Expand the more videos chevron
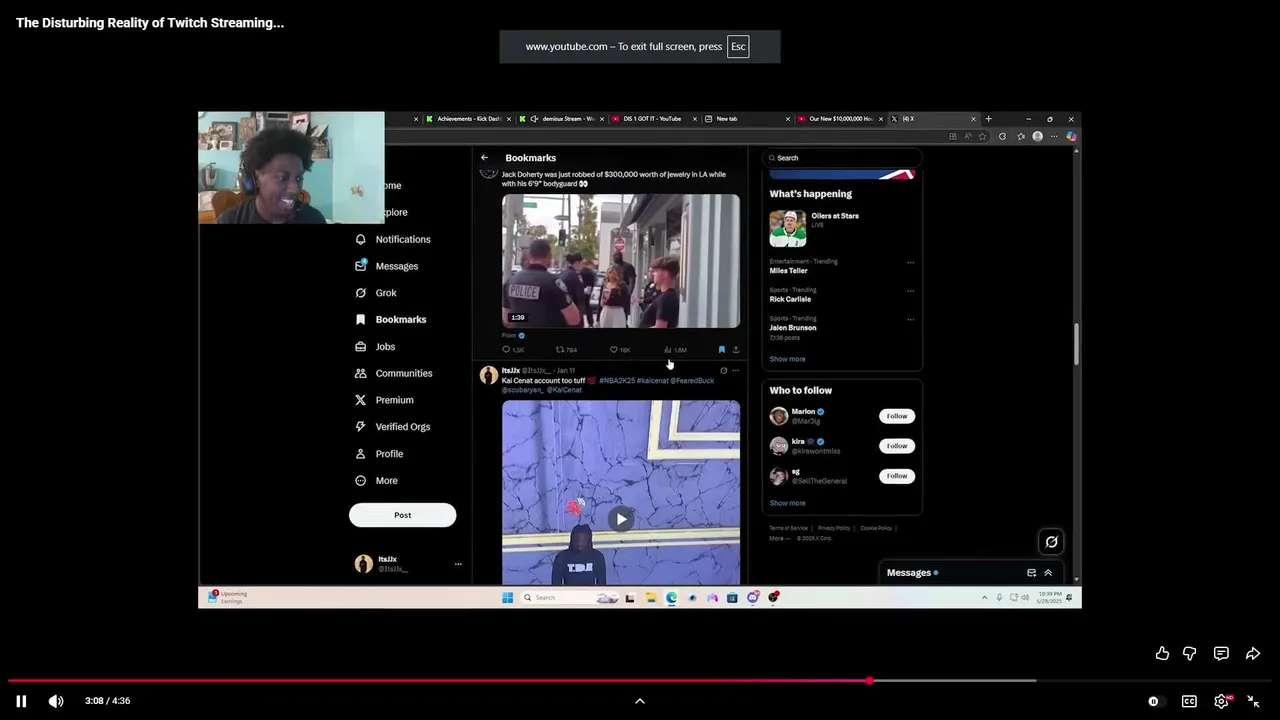This screenshot has height=720, width=1280. click(x=640, y=701)
